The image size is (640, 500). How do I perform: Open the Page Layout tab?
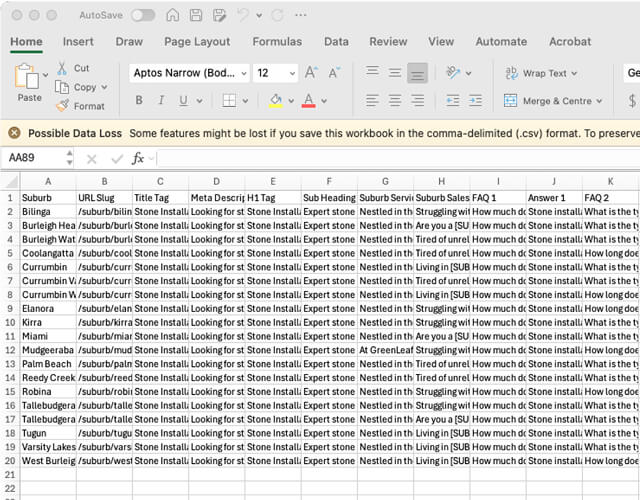pos(197,42)
